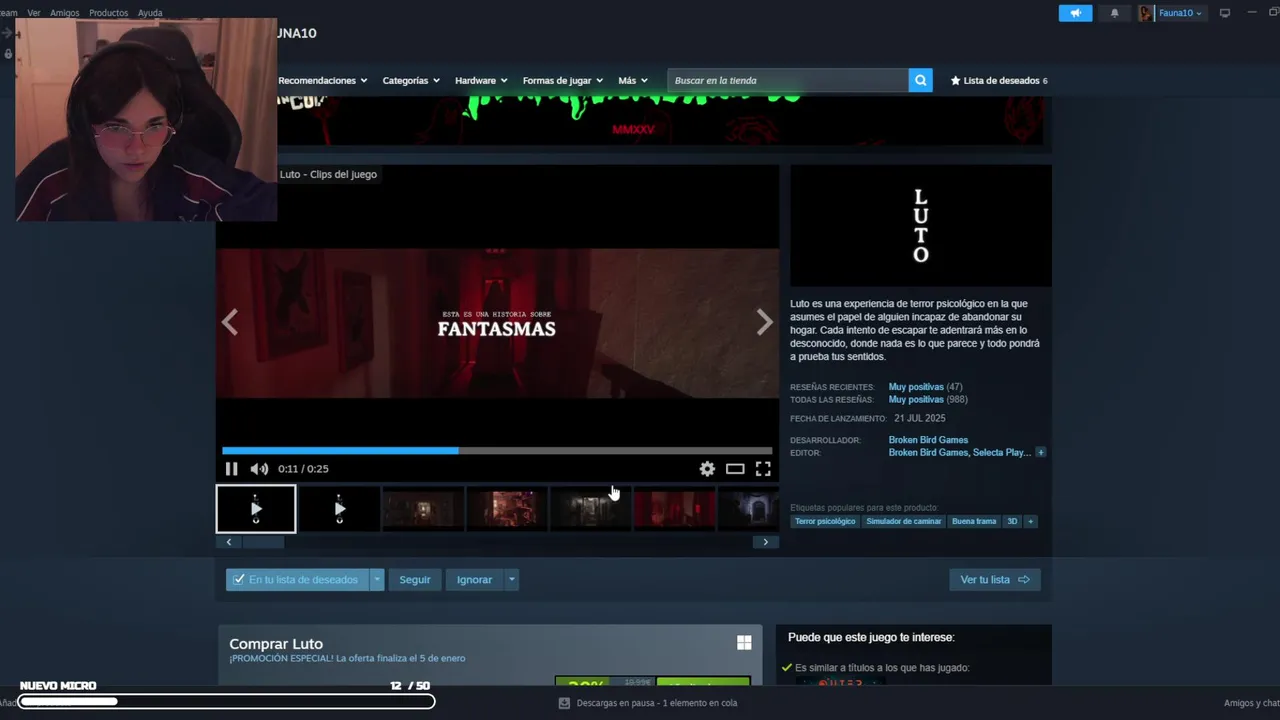Click downloads icon in status bar
The width and height of the screenshot is (1280, 720).
pos(565,703)
